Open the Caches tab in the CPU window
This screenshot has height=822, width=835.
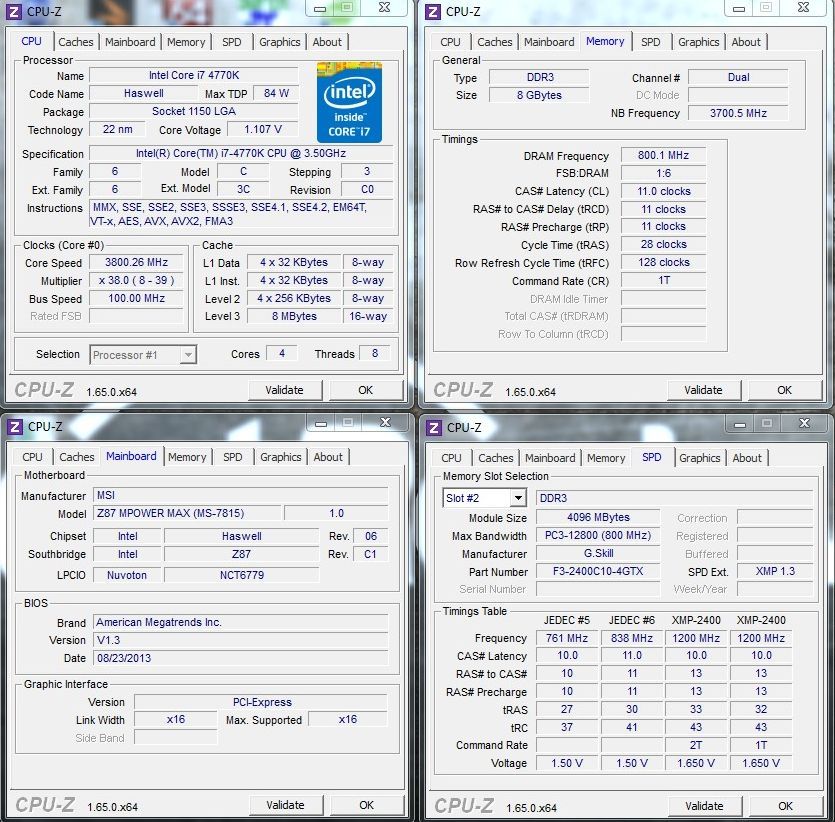coord(76,42)
